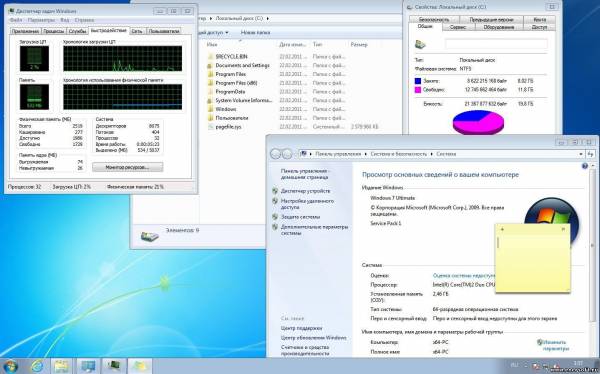Switch to the Сеть tab in Task Manager
Viewport: 600px width, 374px height.
click(137, 31)
